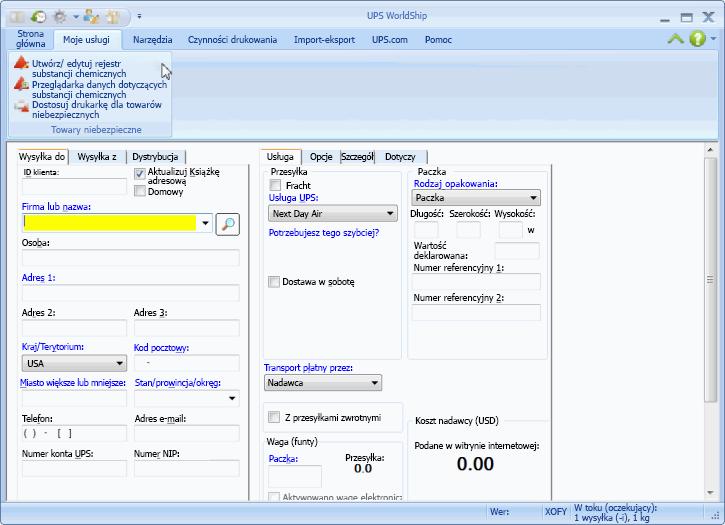Screen dimensions: 725x525
Task: Click the Wartość deklarowana input field
Action: click(x=517, y=251)
